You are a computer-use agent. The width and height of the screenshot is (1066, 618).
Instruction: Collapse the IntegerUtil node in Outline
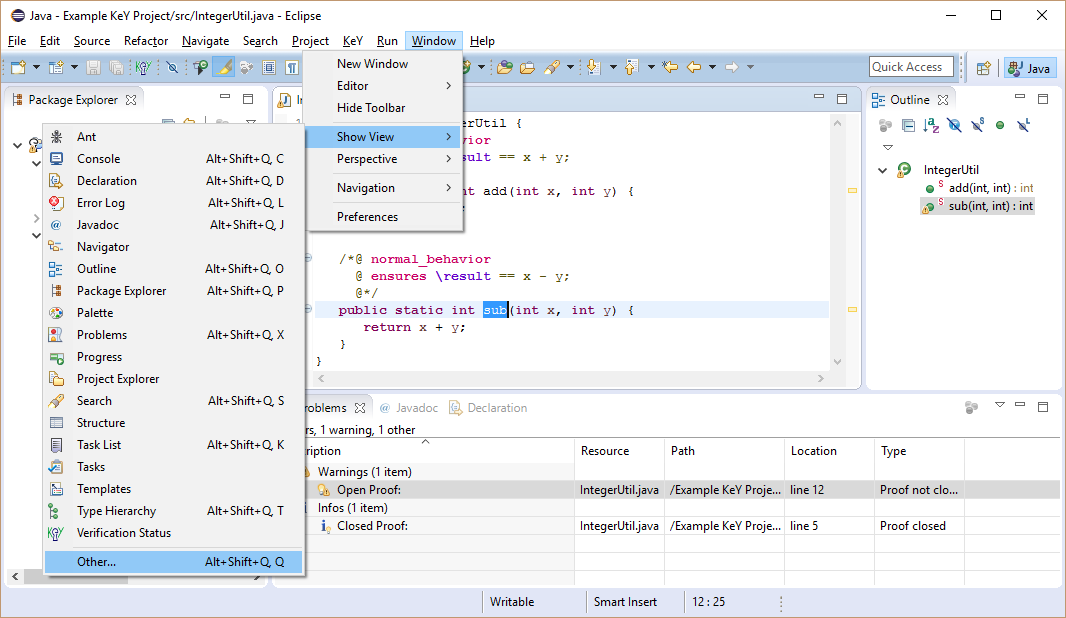tap(882, 170)
